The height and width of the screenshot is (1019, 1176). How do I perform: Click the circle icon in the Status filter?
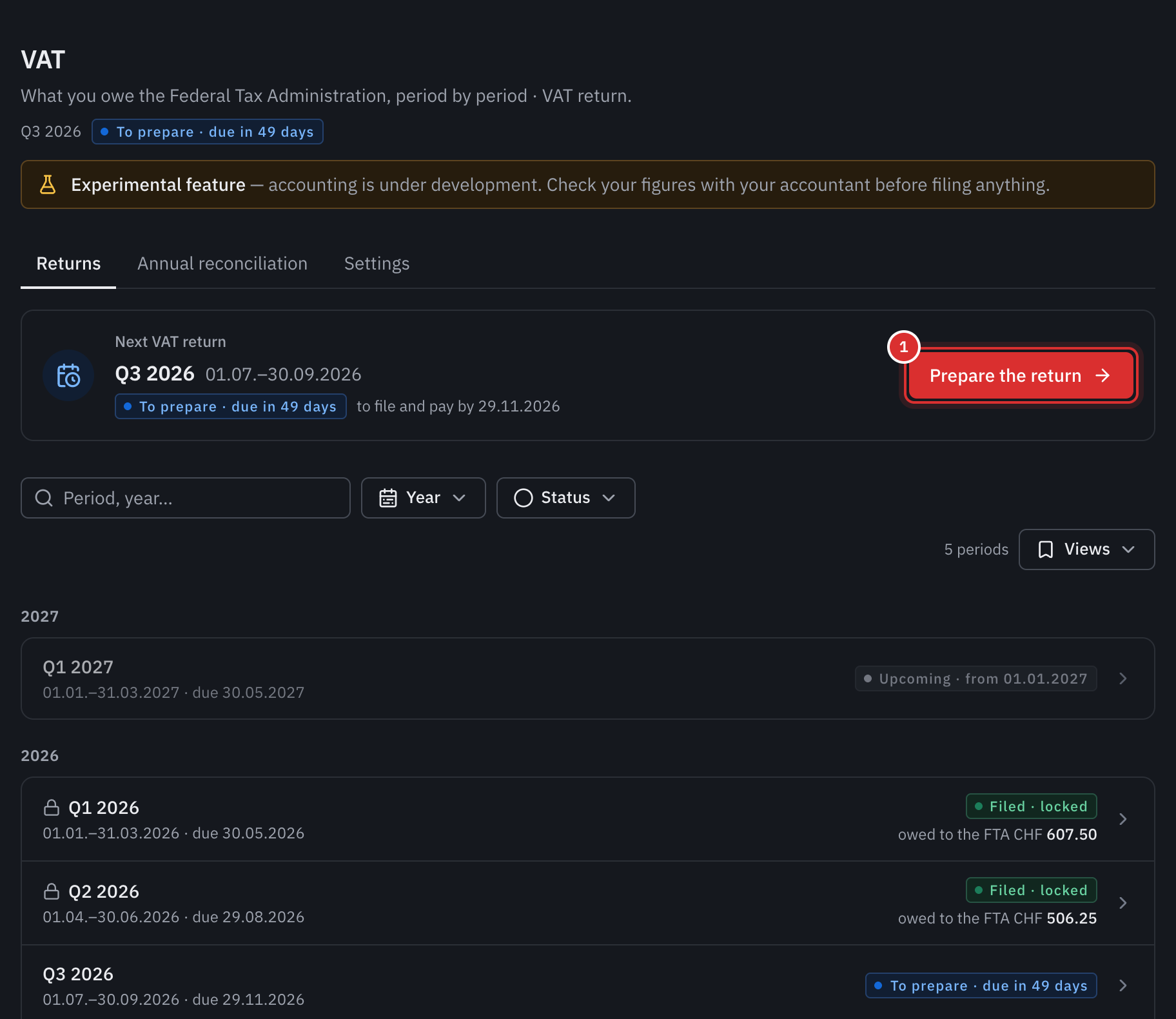(x=524, y=498)
